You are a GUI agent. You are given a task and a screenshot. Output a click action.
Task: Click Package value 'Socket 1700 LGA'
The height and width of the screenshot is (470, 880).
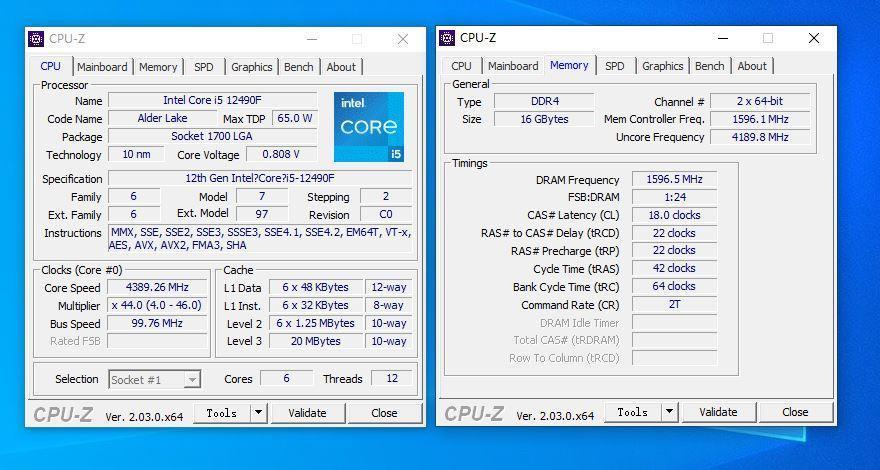(213, 136)
